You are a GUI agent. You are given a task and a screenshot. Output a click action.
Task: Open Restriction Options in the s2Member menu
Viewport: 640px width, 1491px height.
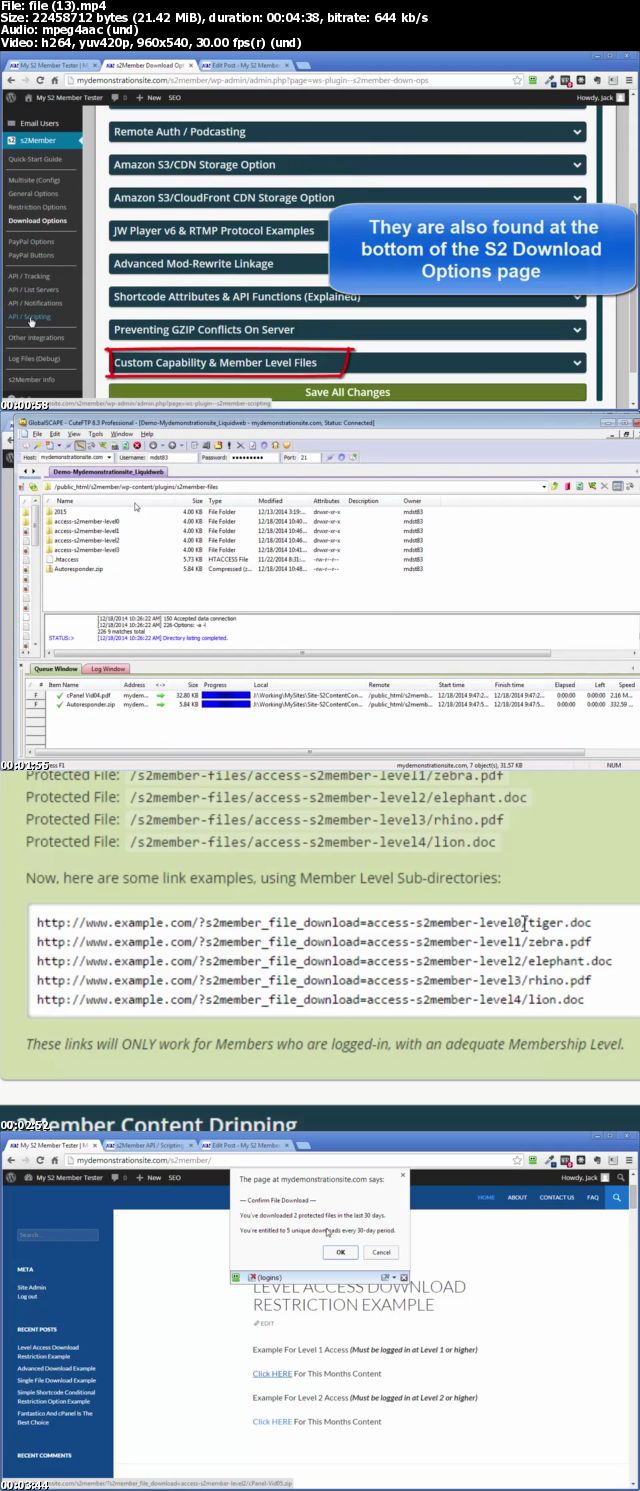(x=37, y=207)
